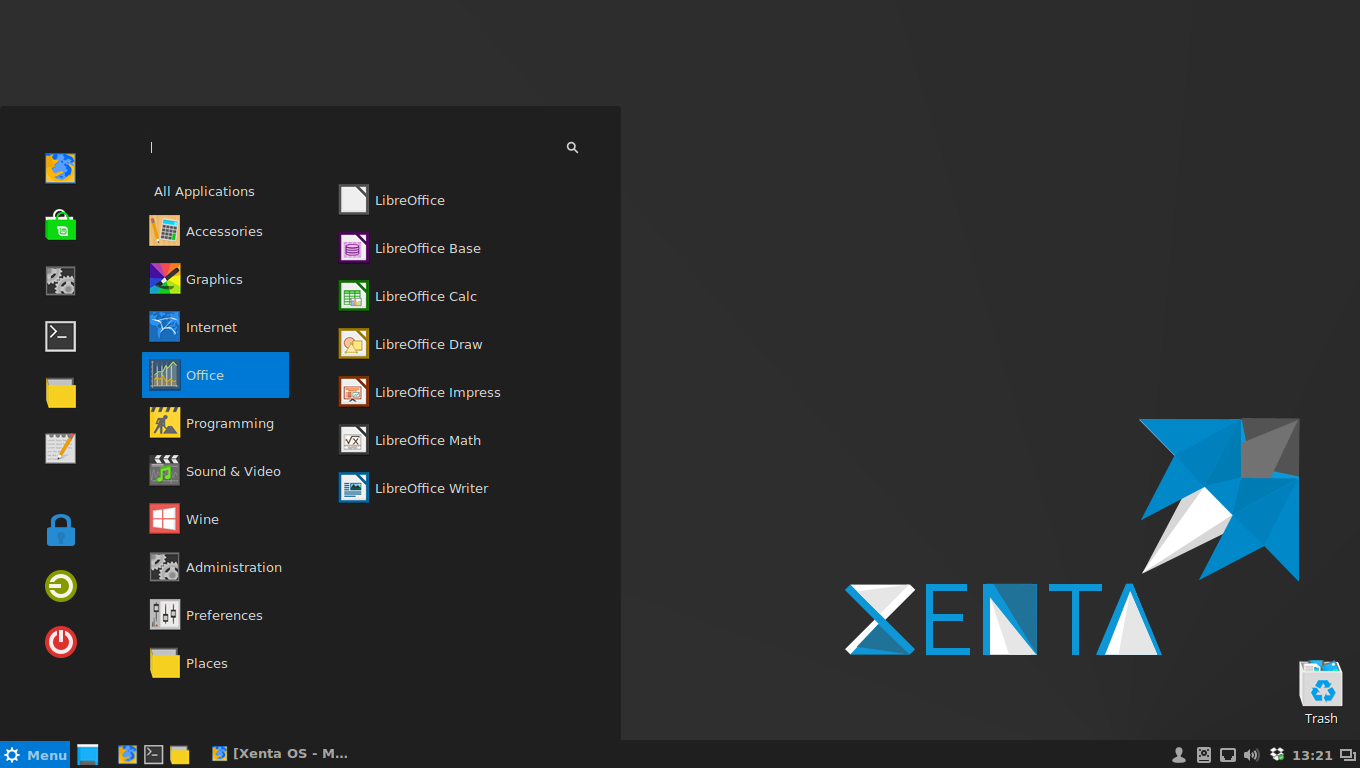This screenshot has width=1360, height=768.
Task: Select the Office category
Action: tap(213, 375)
